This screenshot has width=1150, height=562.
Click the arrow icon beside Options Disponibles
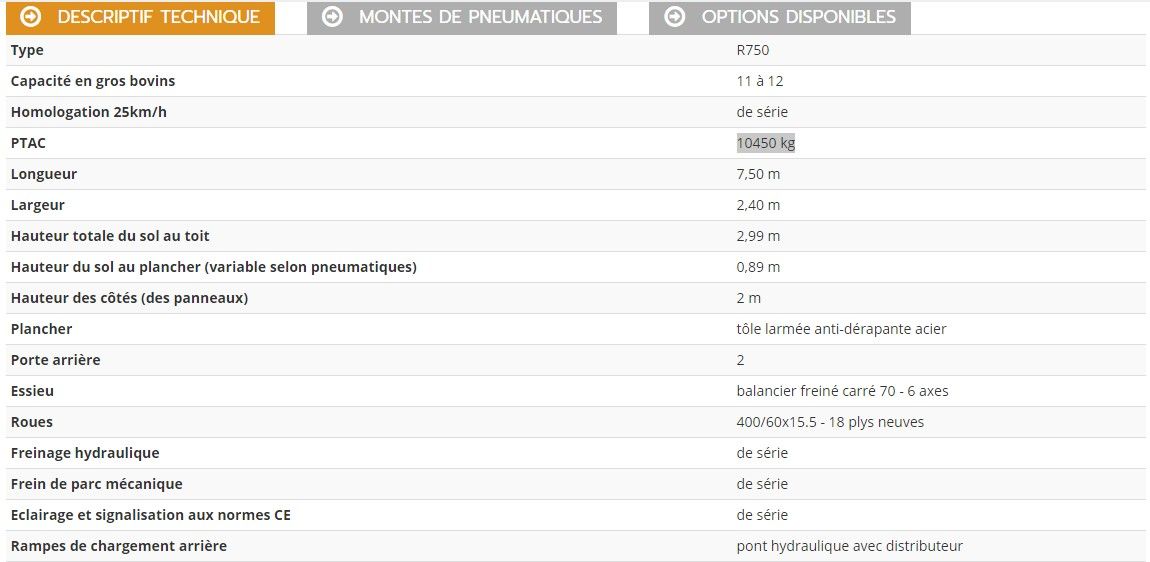(x=675, y=17)
